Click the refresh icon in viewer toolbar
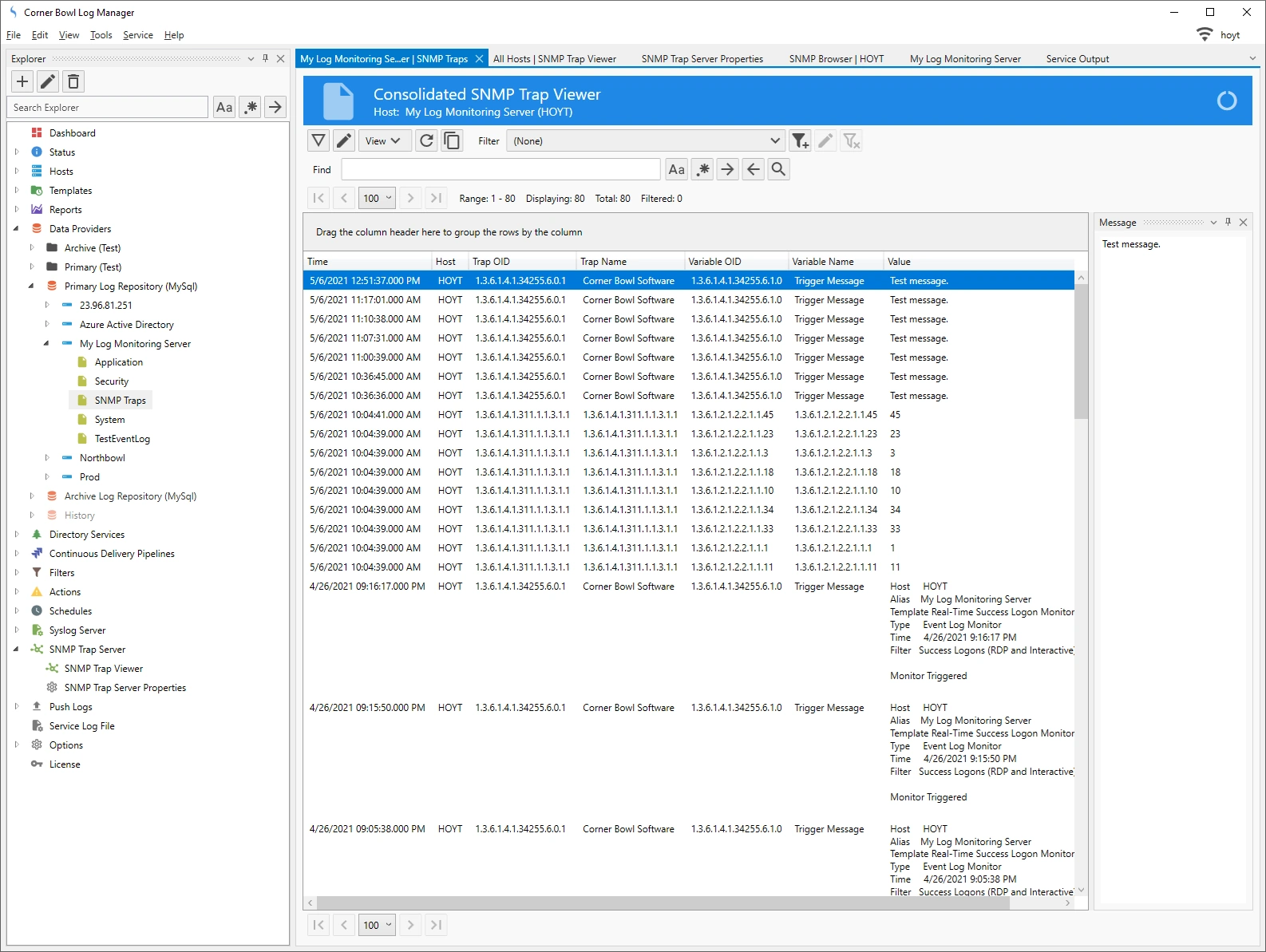Image resolution: width=1266 pixels, height=952 pixels. coord(427,141)
